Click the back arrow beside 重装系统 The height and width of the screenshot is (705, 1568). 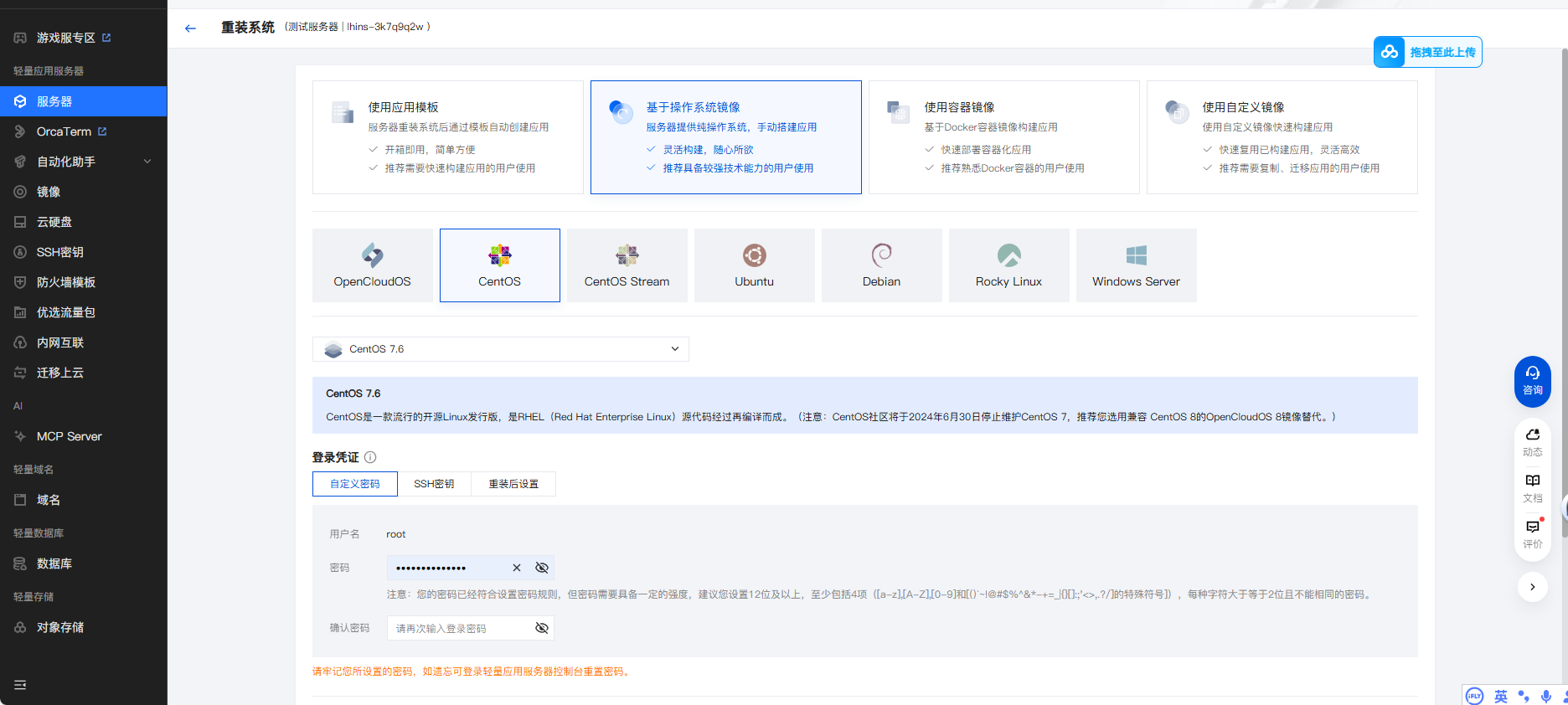pyautogui.click(x=190, y=28)
